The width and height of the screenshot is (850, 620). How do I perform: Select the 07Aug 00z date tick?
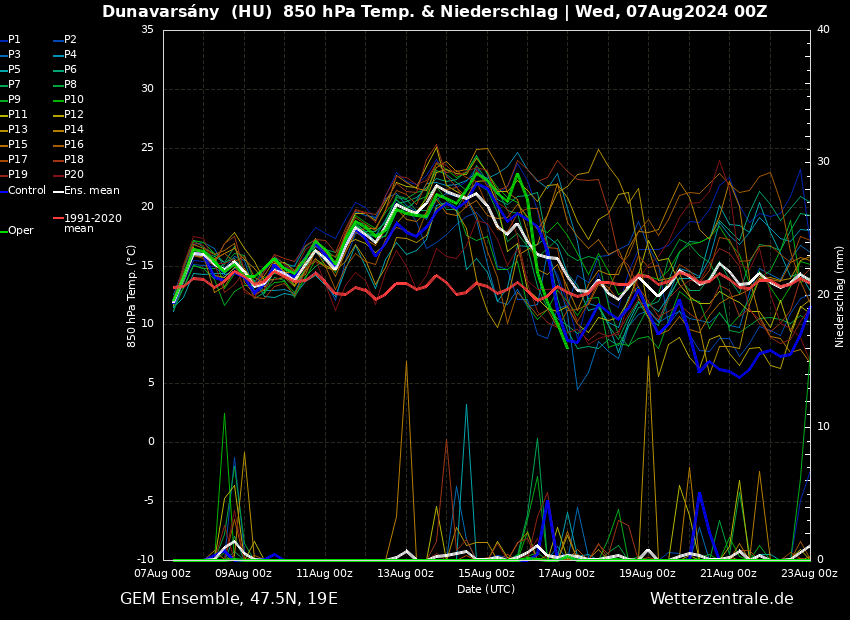point(163,574)
